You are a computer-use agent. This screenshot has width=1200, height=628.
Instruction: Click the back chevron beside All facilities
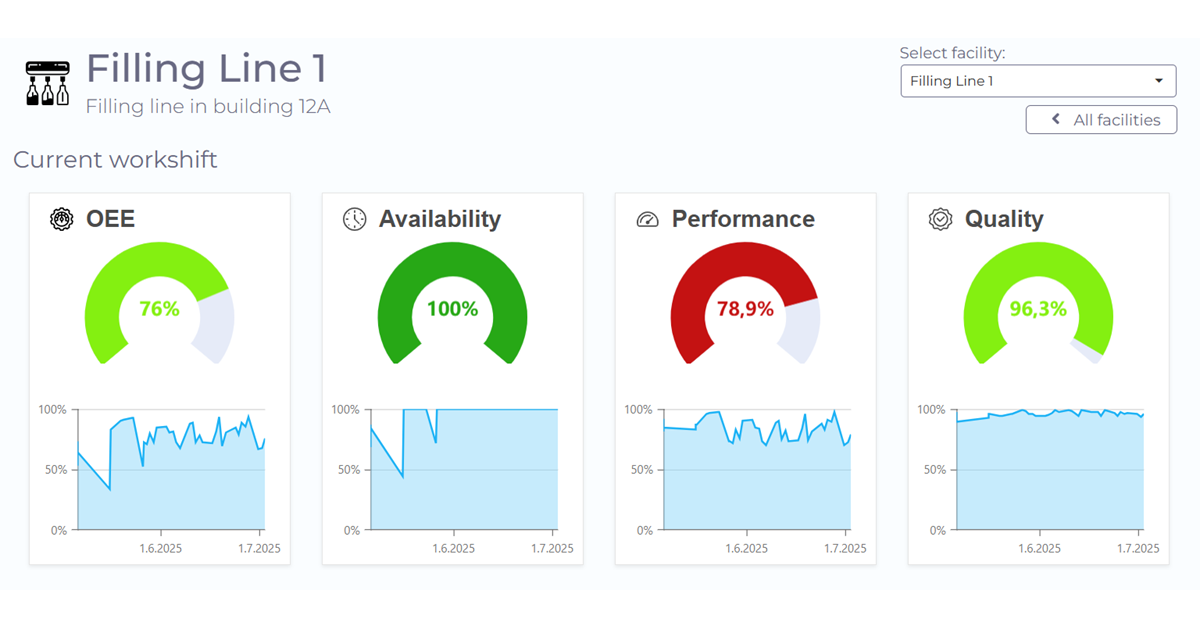(1056, 120)
